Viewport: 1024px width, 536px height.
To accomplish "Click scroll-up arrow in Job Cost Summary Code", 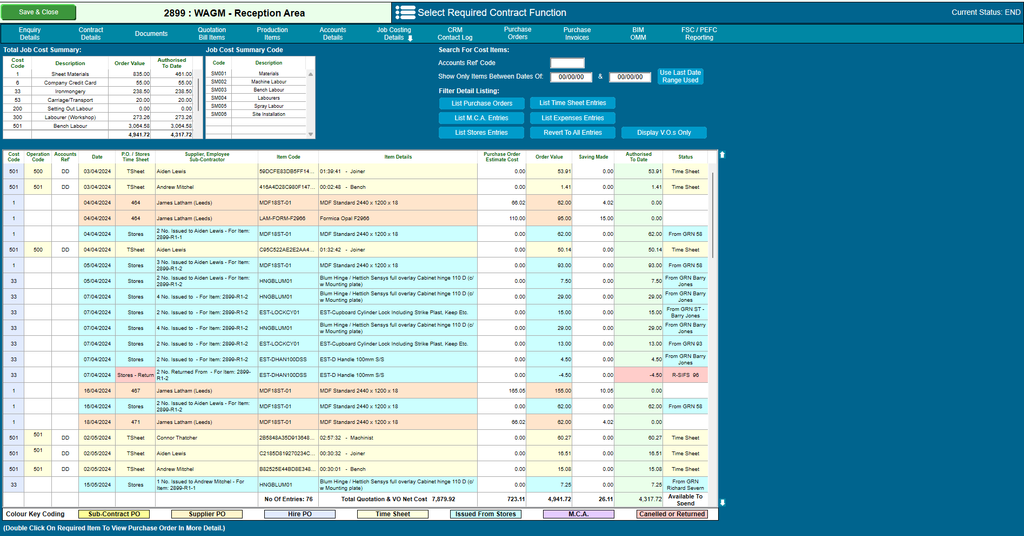I will [311, 74].
